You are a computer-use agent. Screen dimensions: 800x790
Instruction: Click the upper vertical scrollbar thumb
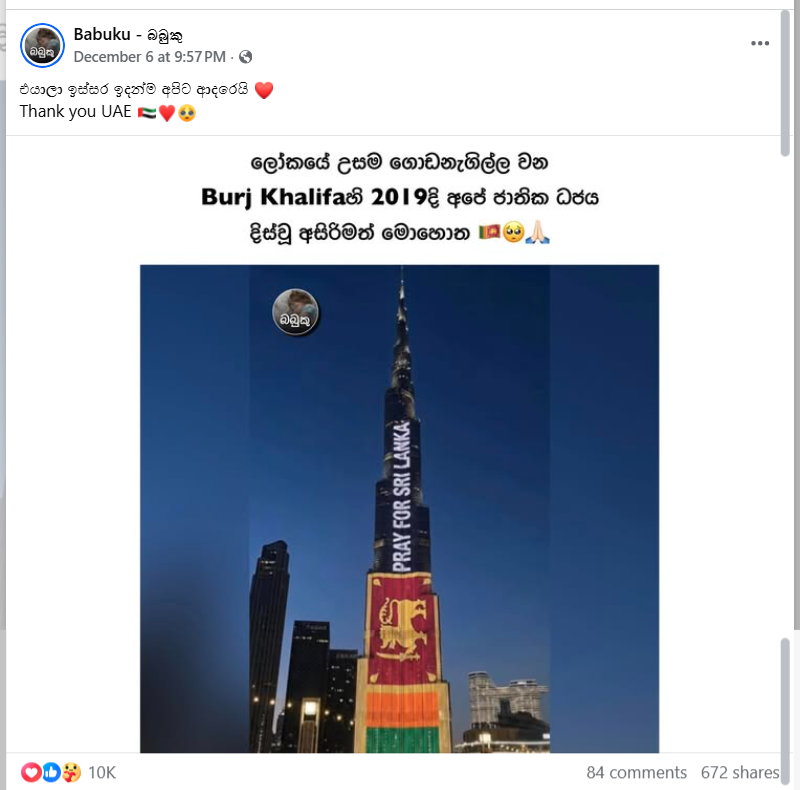click(785, 83)
